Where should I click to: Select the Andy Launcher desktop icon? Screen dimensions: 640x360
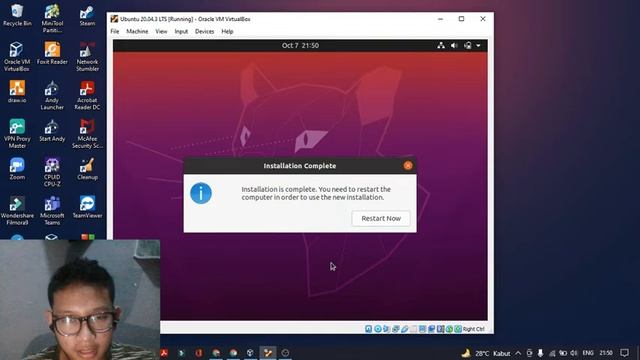click(52, 95)
